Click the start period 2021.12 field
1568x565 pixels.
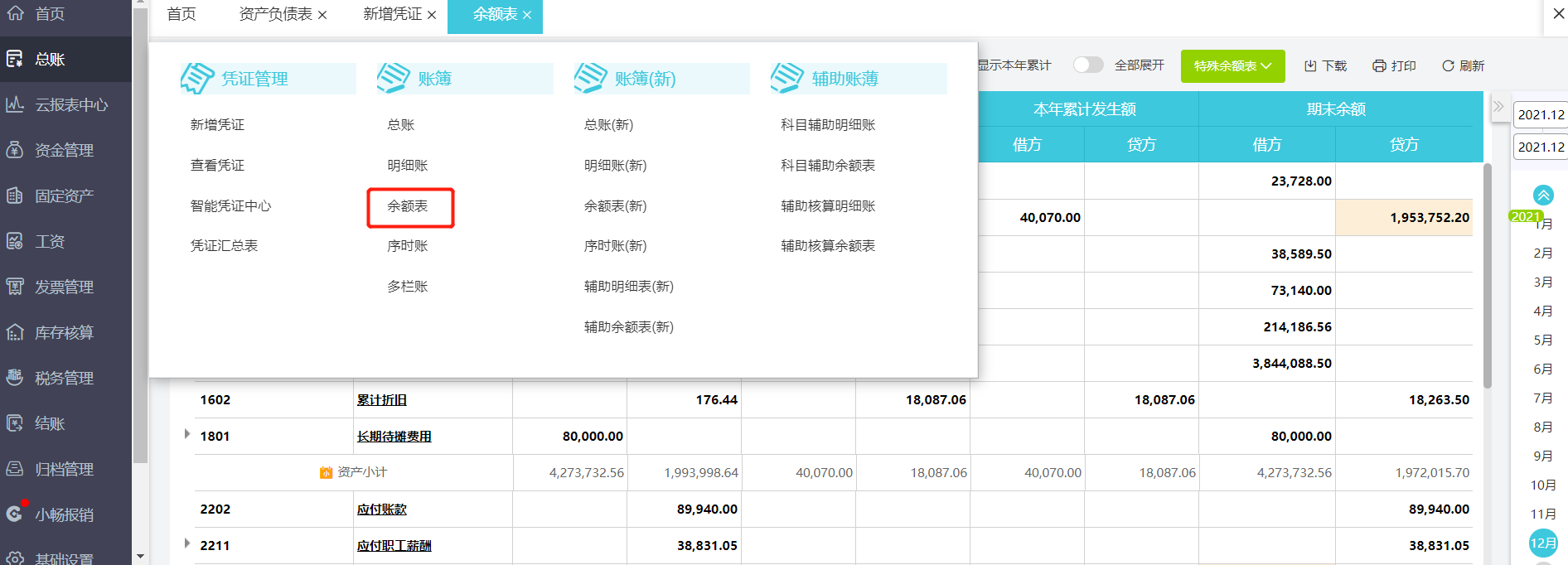click(x=1541, y=115)
